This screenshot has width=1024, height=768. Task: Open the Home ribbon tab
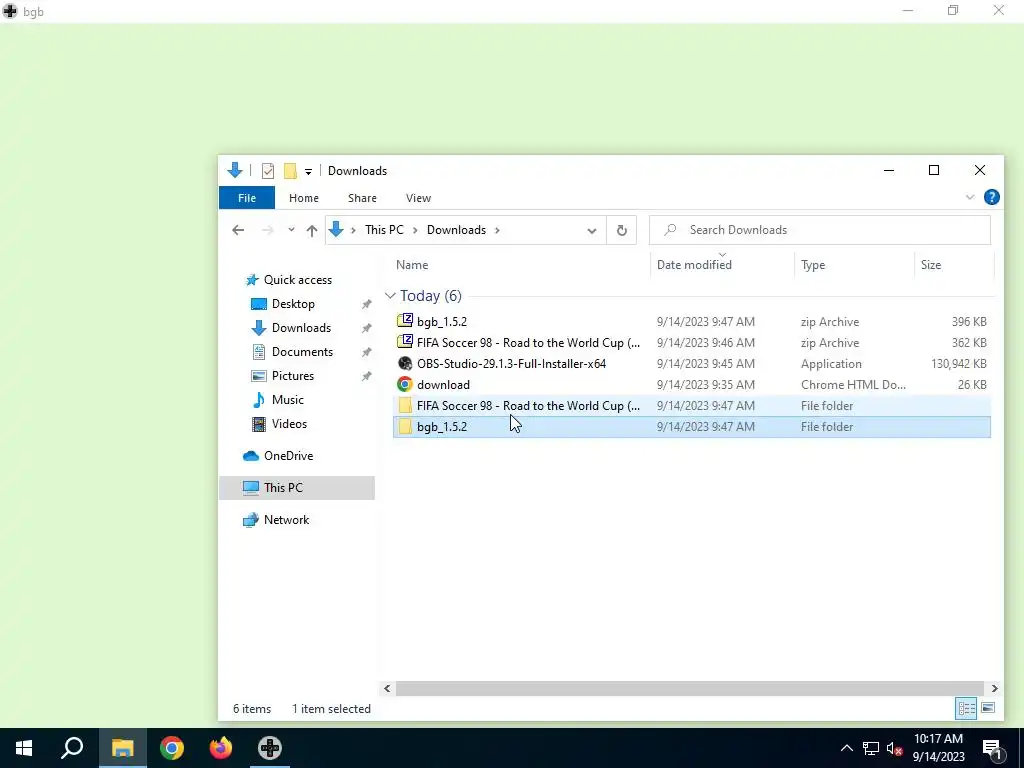(304, 198)
